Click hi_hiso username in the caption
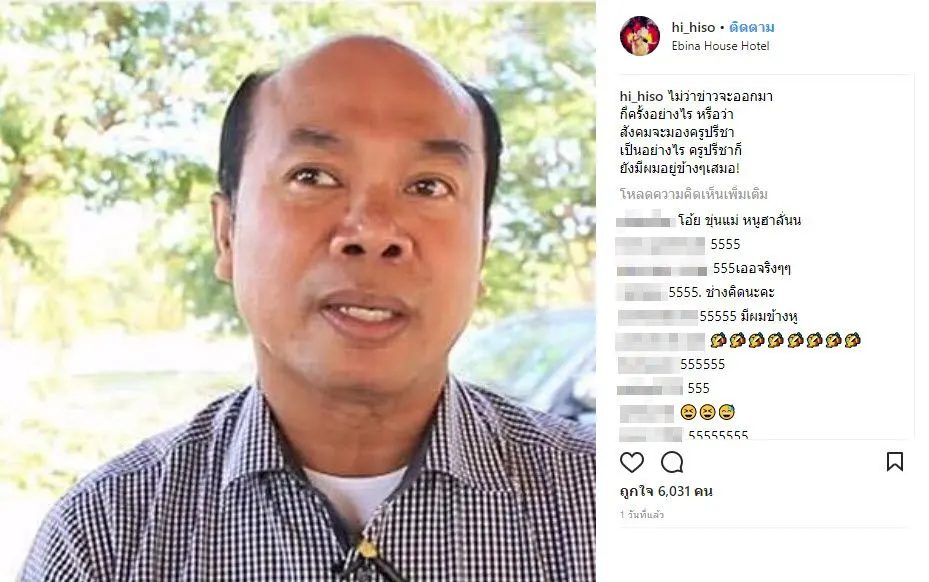The width and height of the screenshot is (929, 582). point(641,96)
